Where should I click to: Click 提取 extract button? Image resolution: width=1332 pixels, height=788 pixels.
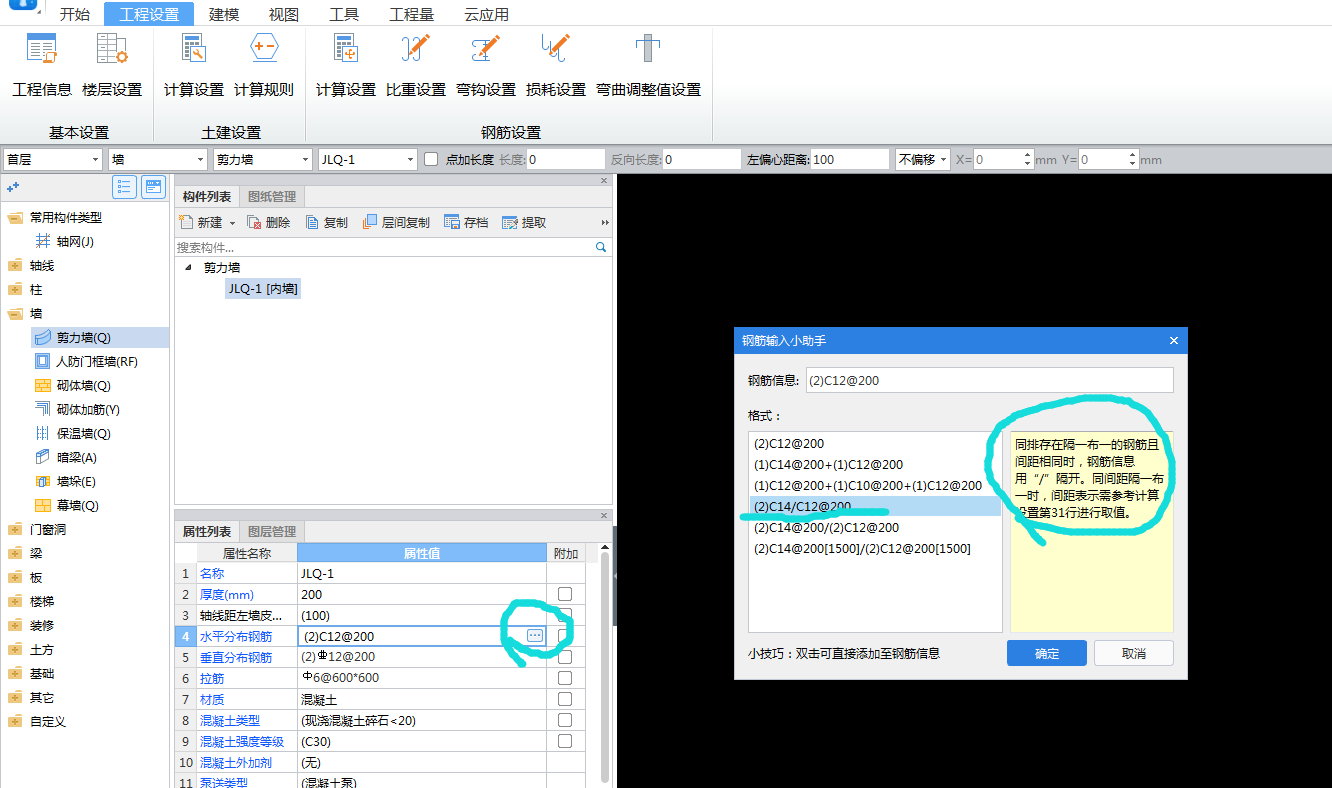(x=524, y=222)
